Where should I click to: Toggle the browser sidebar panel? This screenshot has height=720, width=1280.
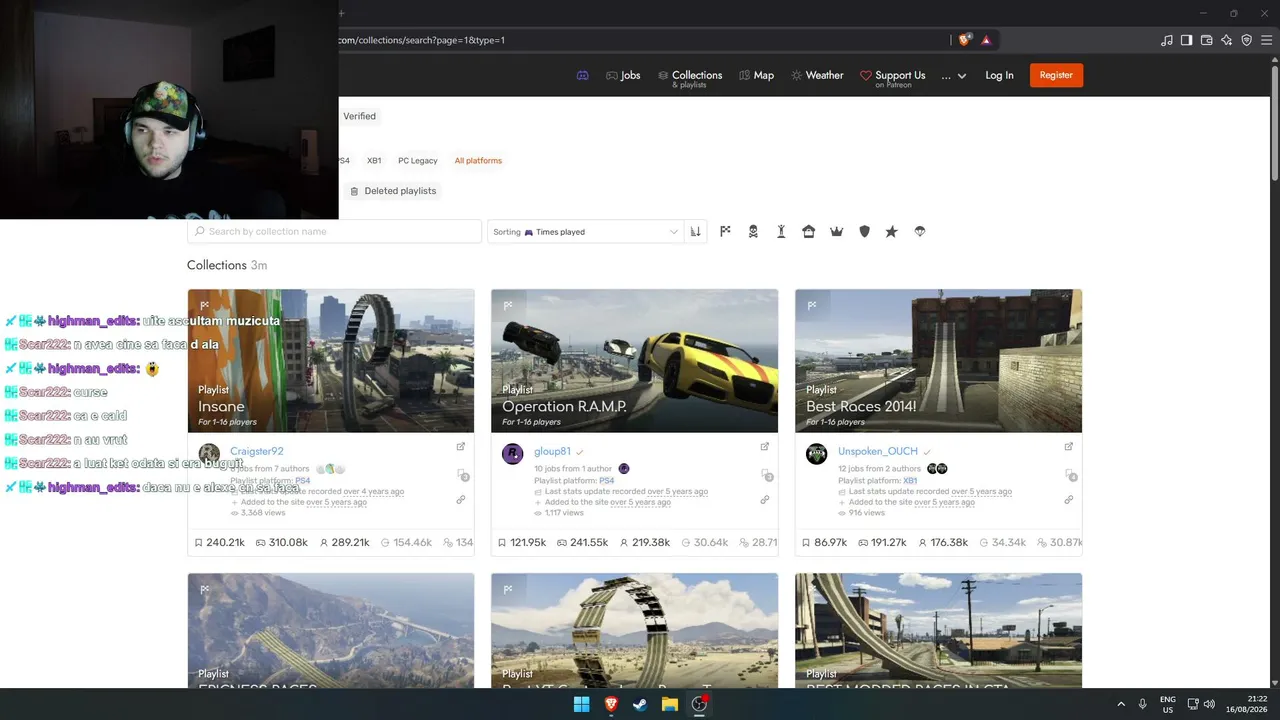pos(1187,40)
